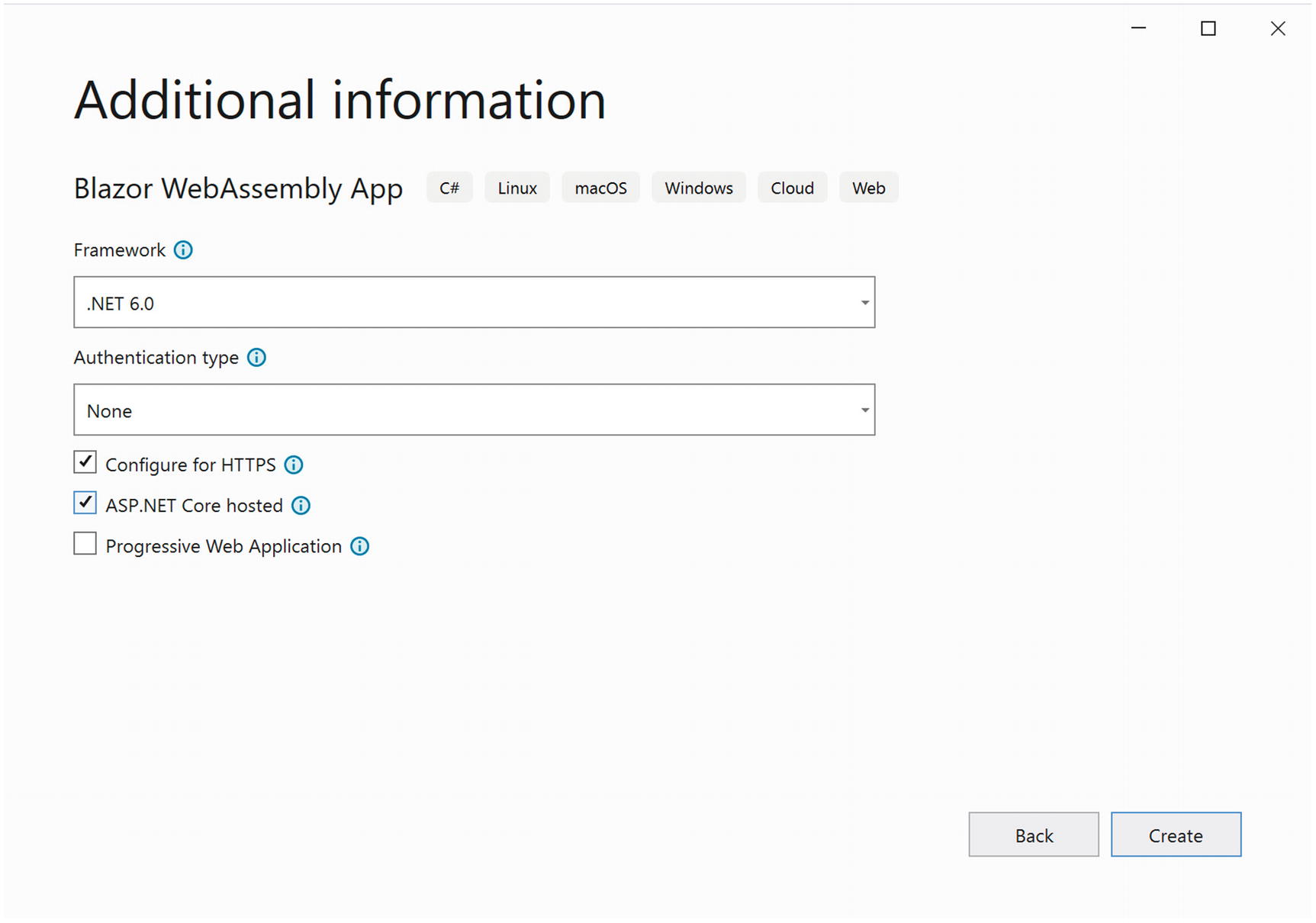Click the Authentication type dropdown arrow
Image resolution: width=1316 pixels, height=923 pixels.
(x=864, y=410)
